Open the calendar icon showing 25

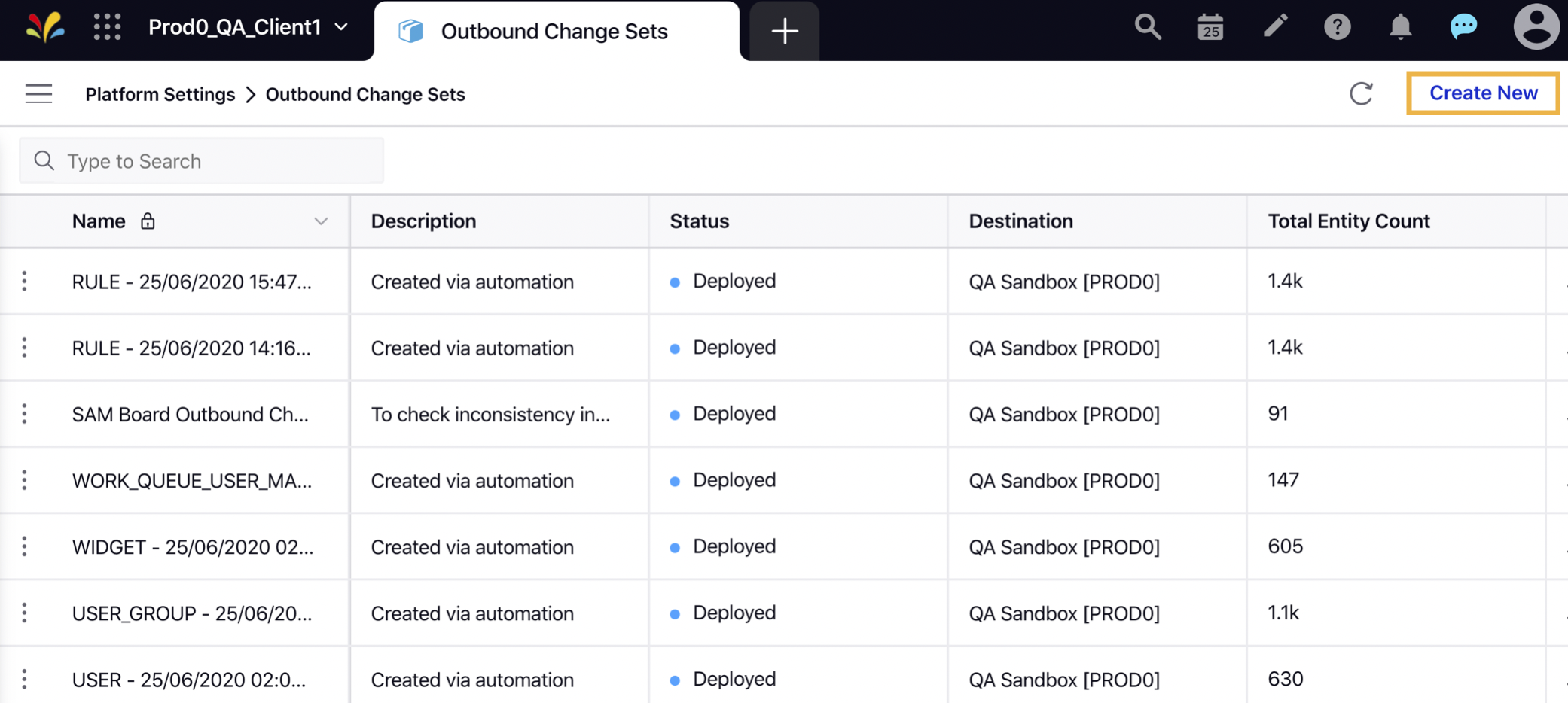(1210, 27)
